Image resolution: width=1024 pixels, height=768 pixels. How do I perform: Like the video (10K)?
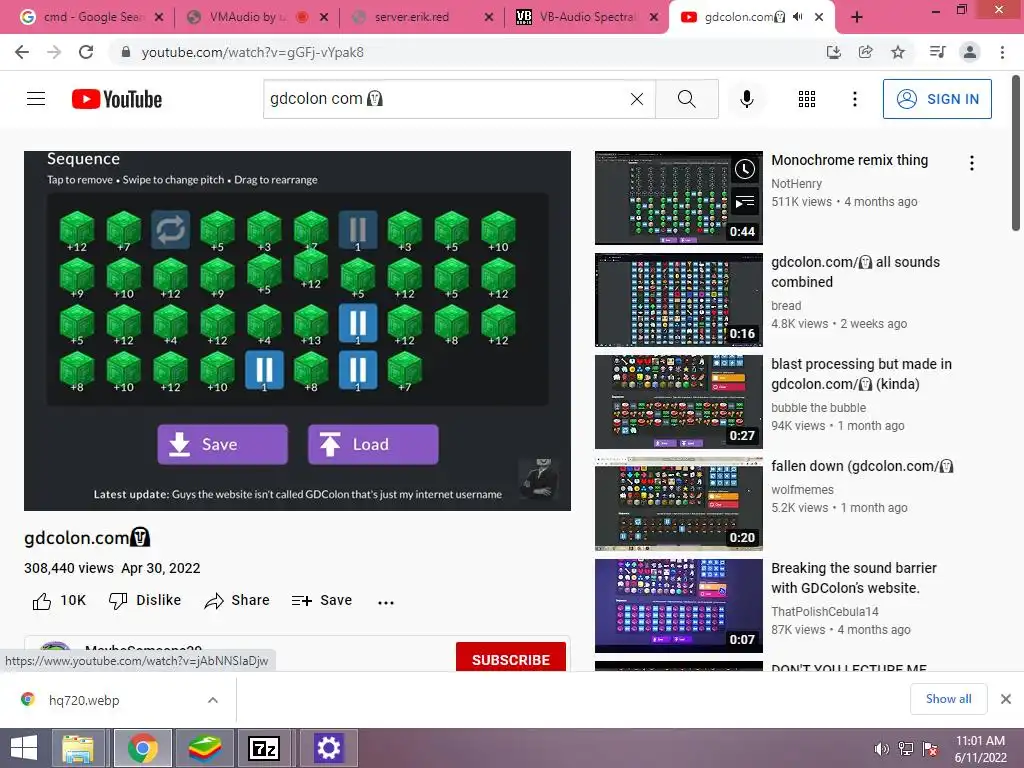[x=59, y=601]
